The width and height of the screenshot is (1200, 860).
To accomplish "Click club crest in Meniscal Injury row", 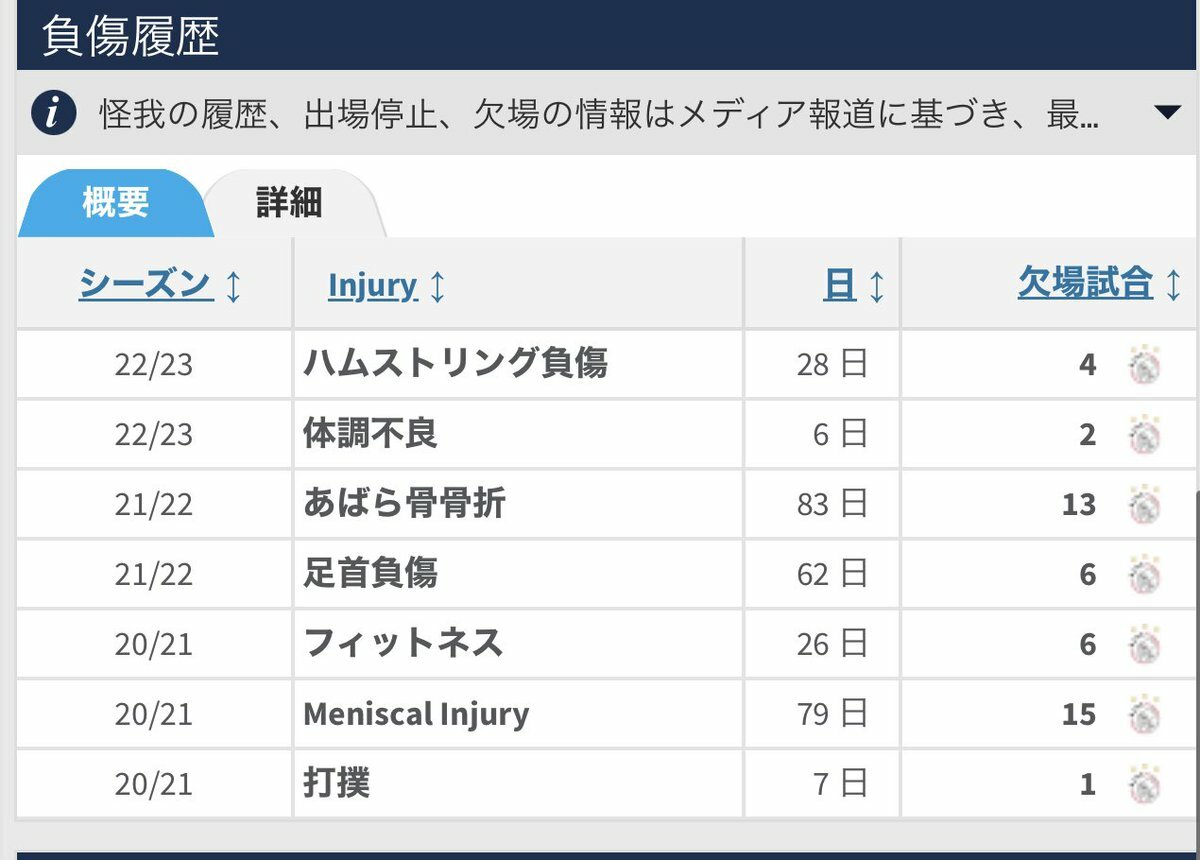I will pos(1144,714).
